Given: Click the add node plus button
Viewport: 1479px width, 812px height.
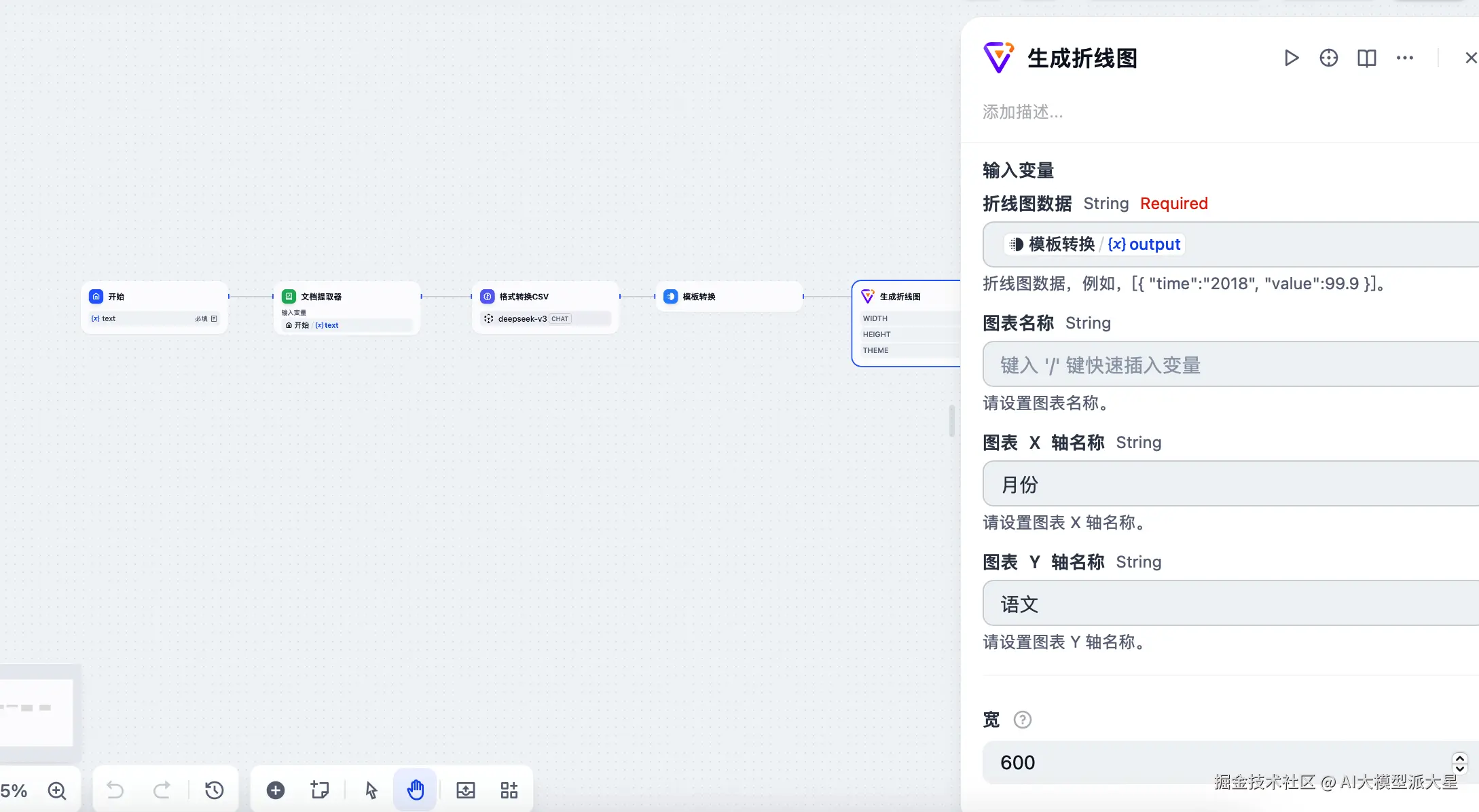Looking at the screenshot, I should (276, 790).
